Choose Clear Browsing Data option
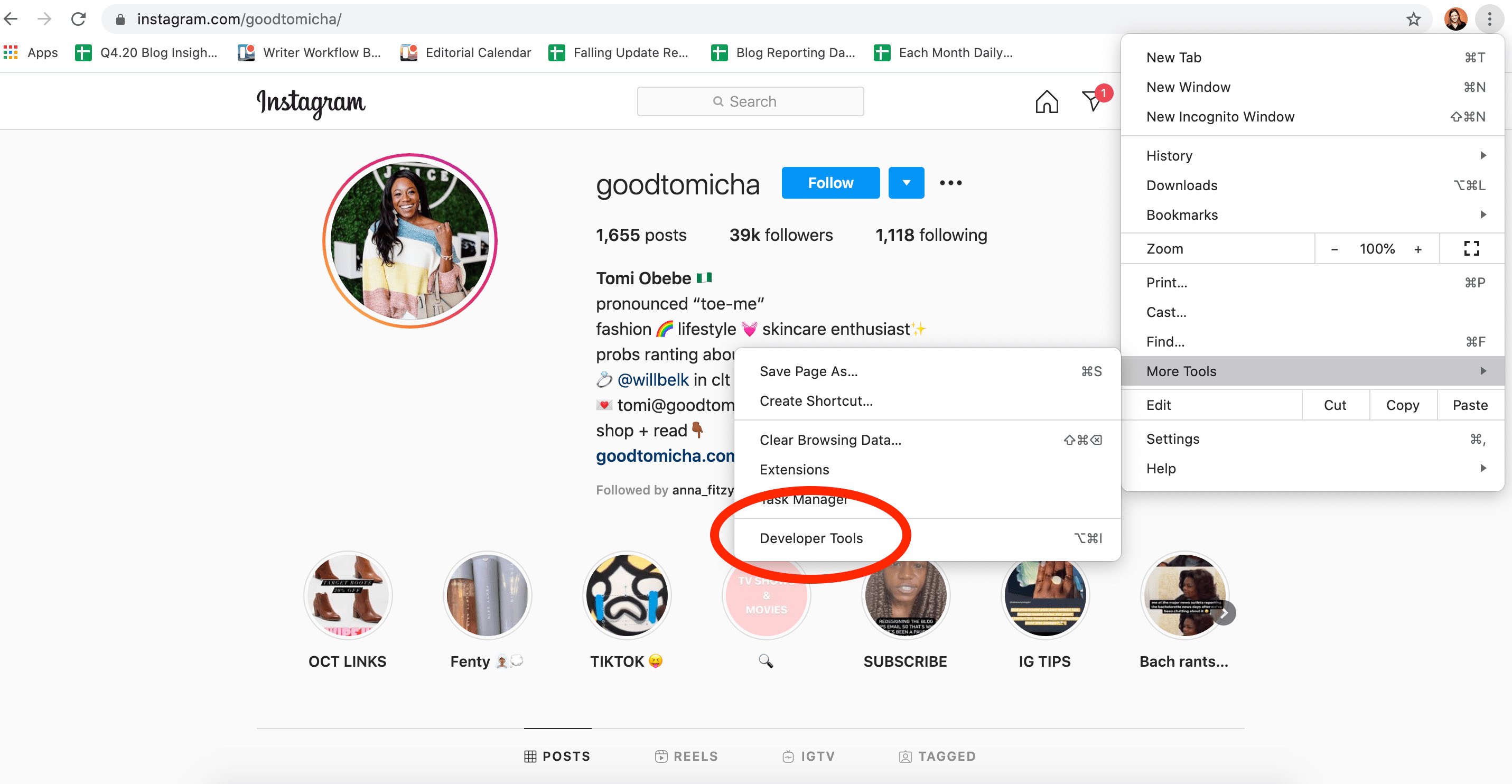The image size is (1512, 784). click(x=830, y=440)
